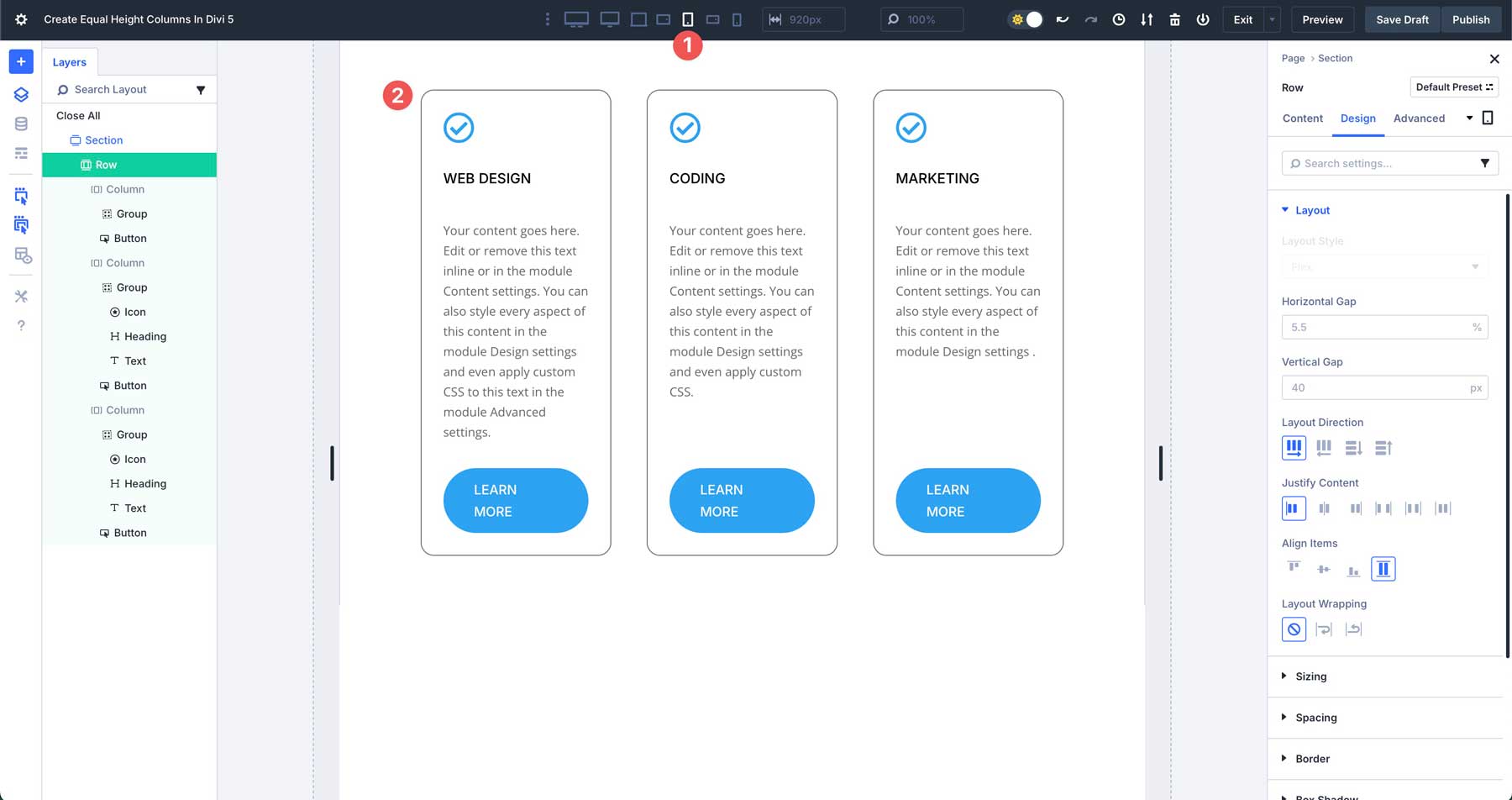Open the tools wrench icon in sidebar

(21, 296)
